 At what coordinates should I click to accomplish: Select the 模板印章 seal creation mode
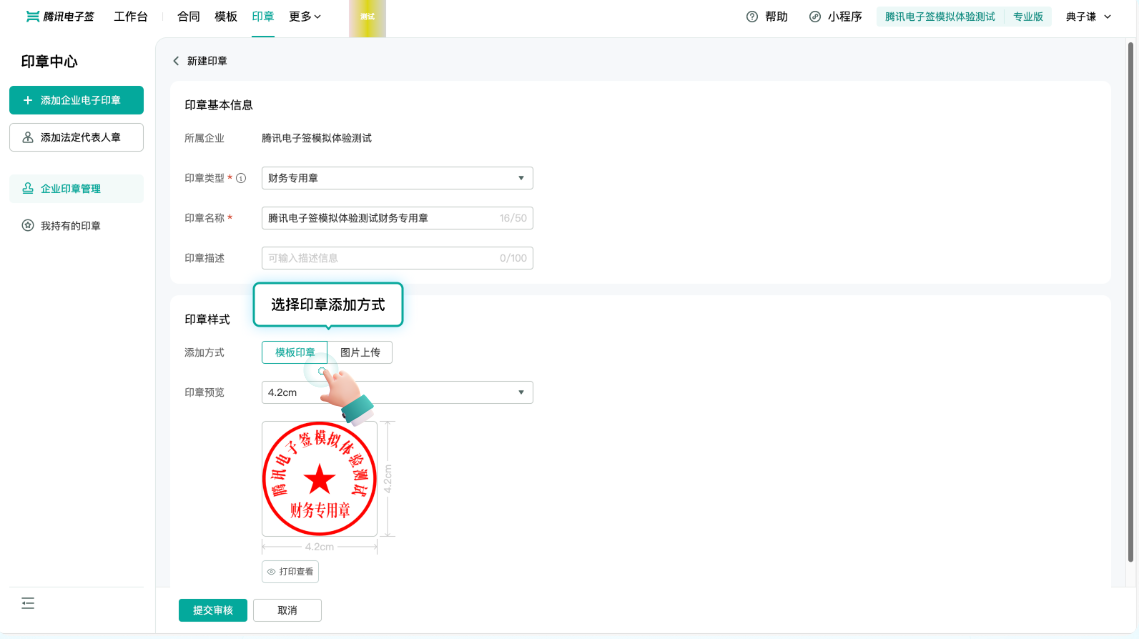tap(295, 352)
